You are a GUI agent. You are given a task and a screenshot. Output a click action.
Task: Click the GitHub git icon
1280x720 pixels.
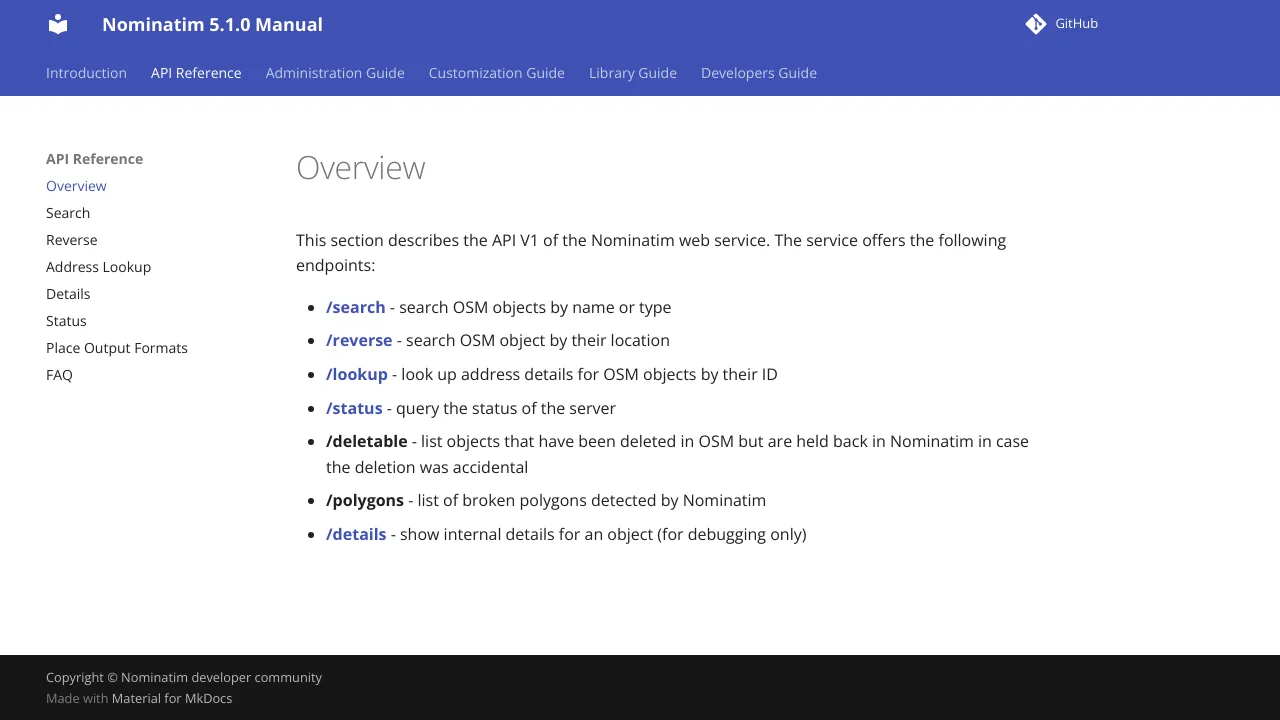(1035, 24)
